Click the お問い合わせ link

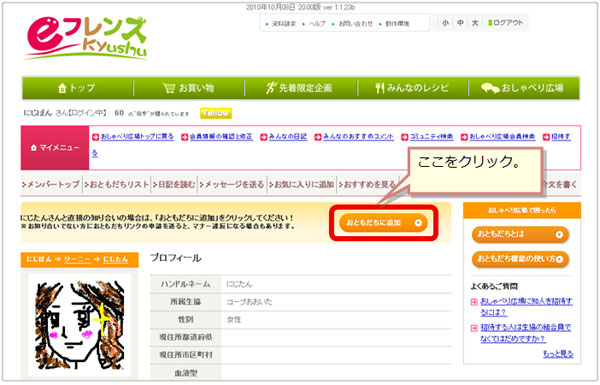click(355, 24)
